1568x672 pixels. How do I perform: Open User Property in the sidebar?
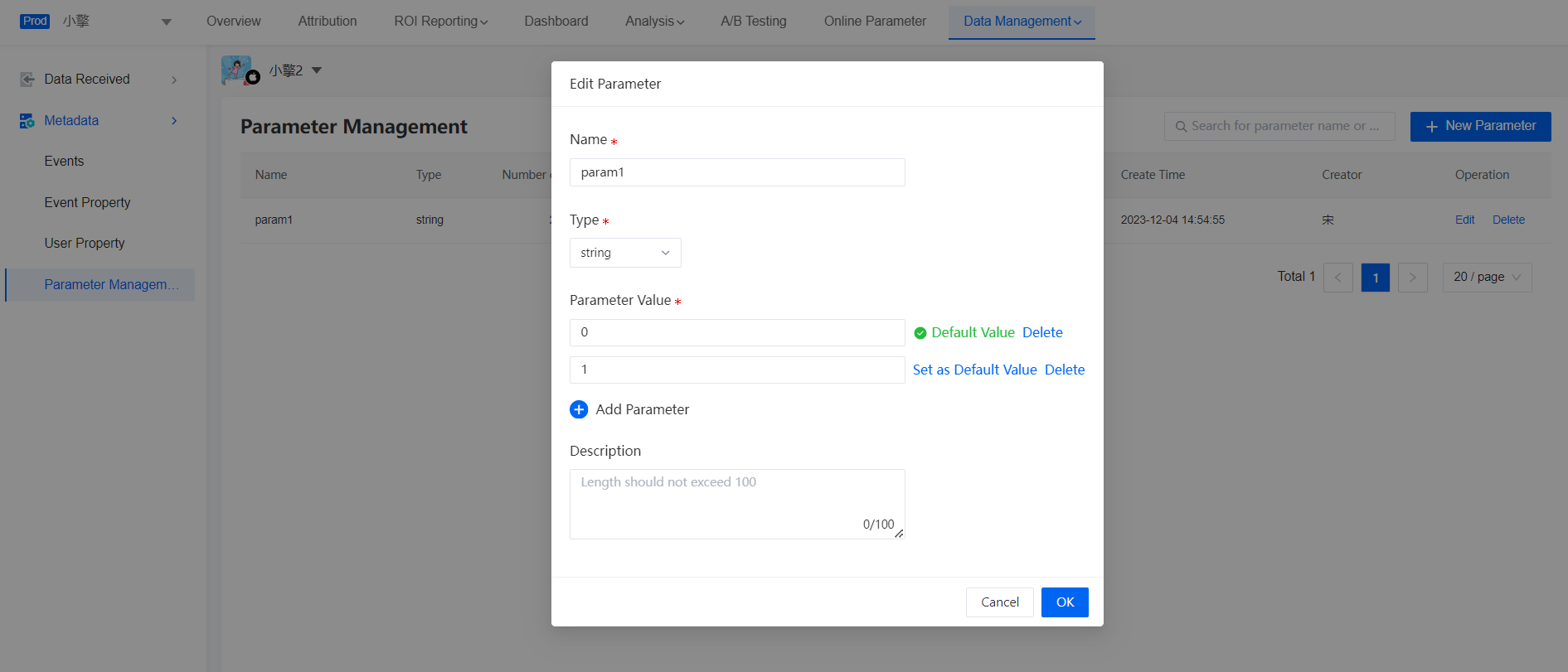tap(85, 243)
